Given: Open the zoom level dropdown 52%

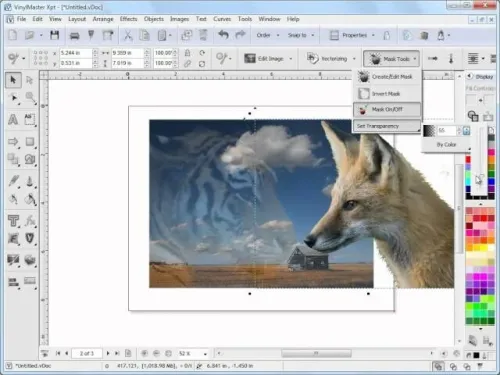Looking at the screenshot, I should click(x=205, y=354).
